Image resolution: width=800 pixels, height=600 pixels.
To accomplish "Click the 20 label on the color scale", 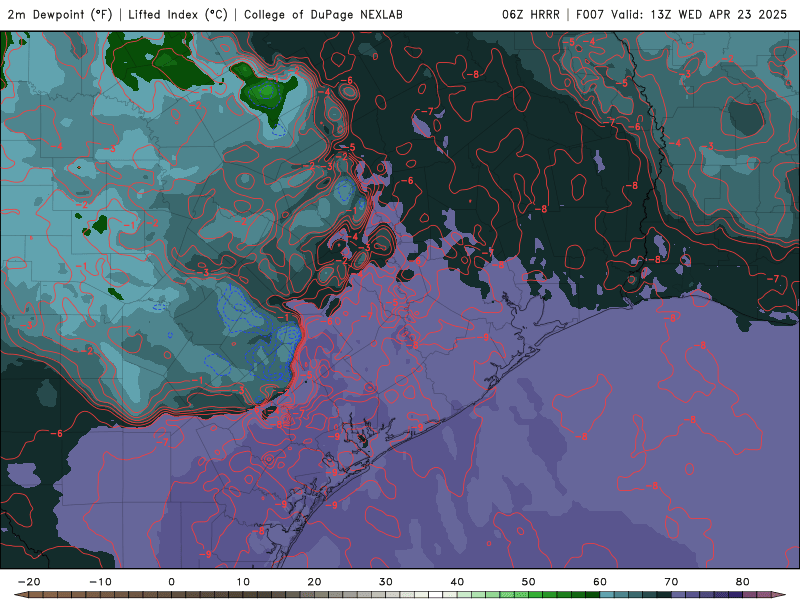I will tap(314, 582).
